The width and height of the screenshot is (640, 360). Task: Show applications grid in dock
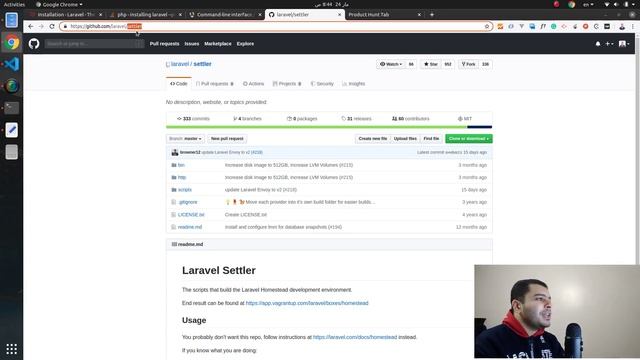pos(11,349)
